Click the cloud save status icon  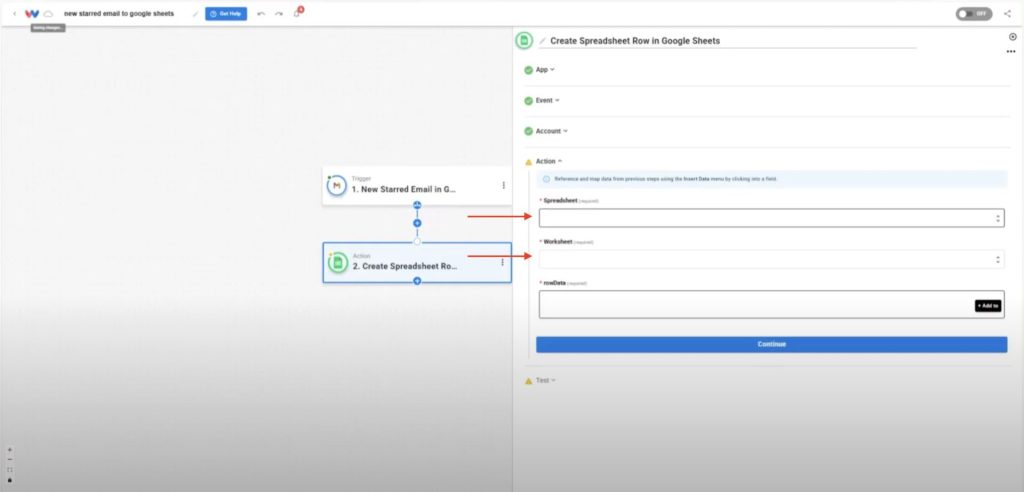(x=48, y=14)
